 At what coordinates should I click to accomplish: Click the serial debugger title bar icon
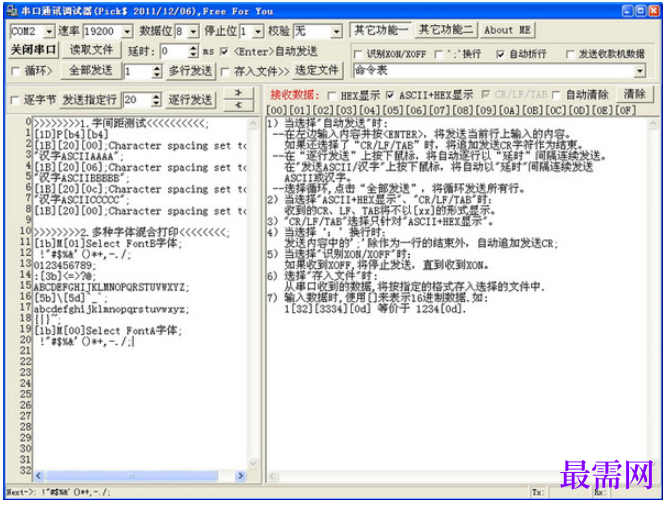tap(12, 11)
